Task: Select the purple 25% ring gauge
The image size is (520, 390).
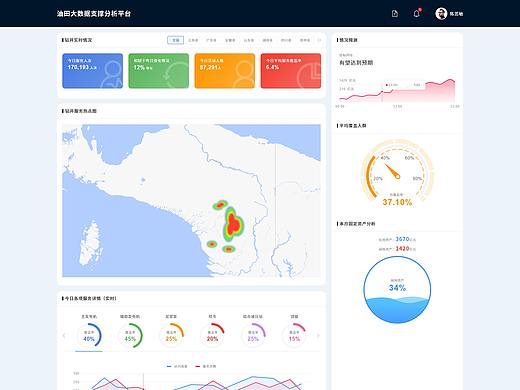Action: coord(253,335)
